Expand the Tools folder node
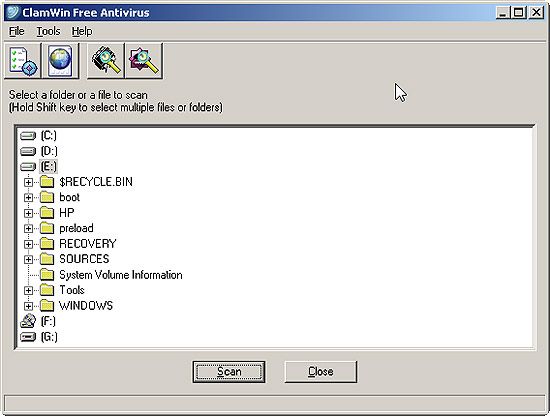The width and height of the screenshot is (550, 416). tap(28, 290)
